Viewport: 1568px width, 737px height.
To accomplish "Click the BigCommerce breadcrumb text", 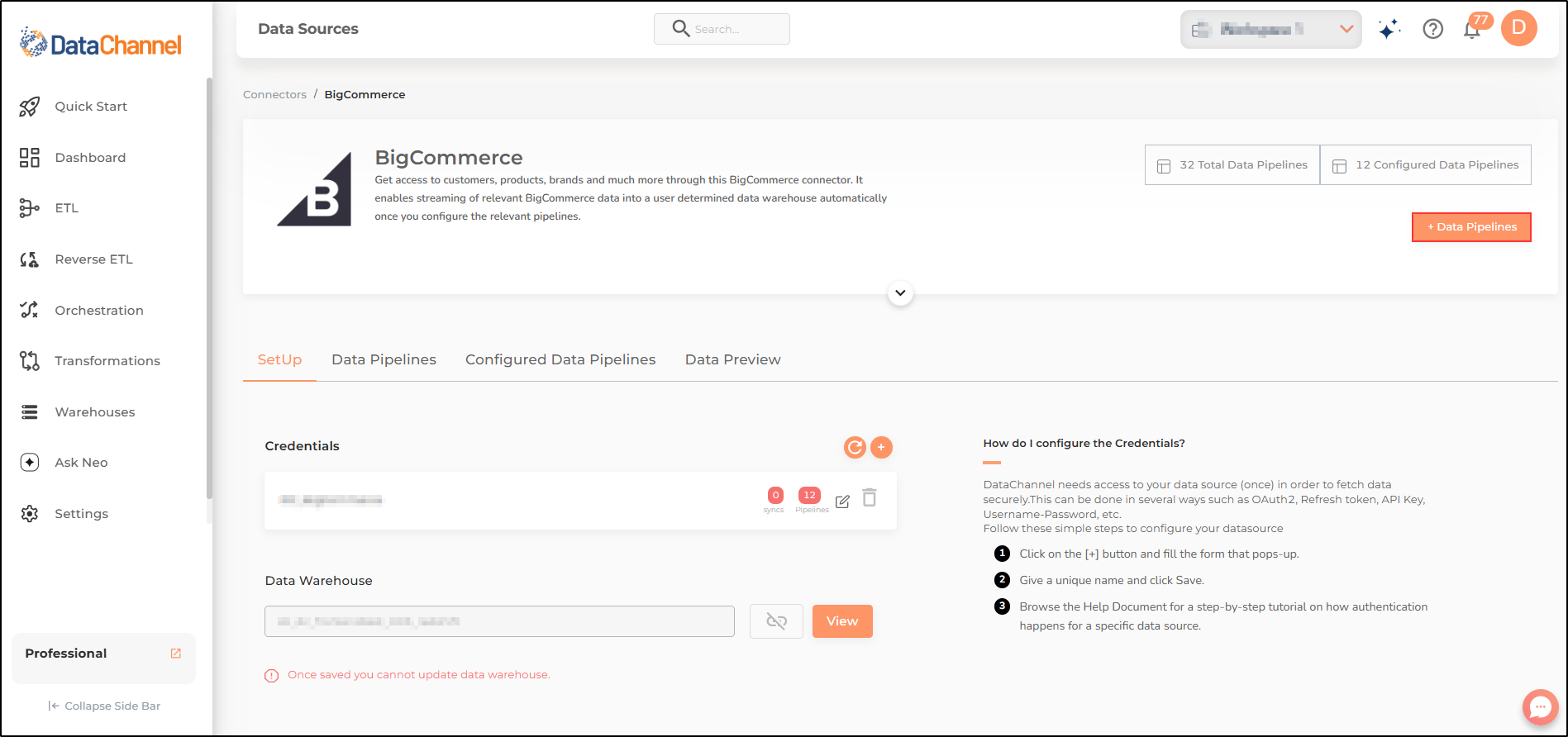I will pyautogui.click(x=365, y=95).
